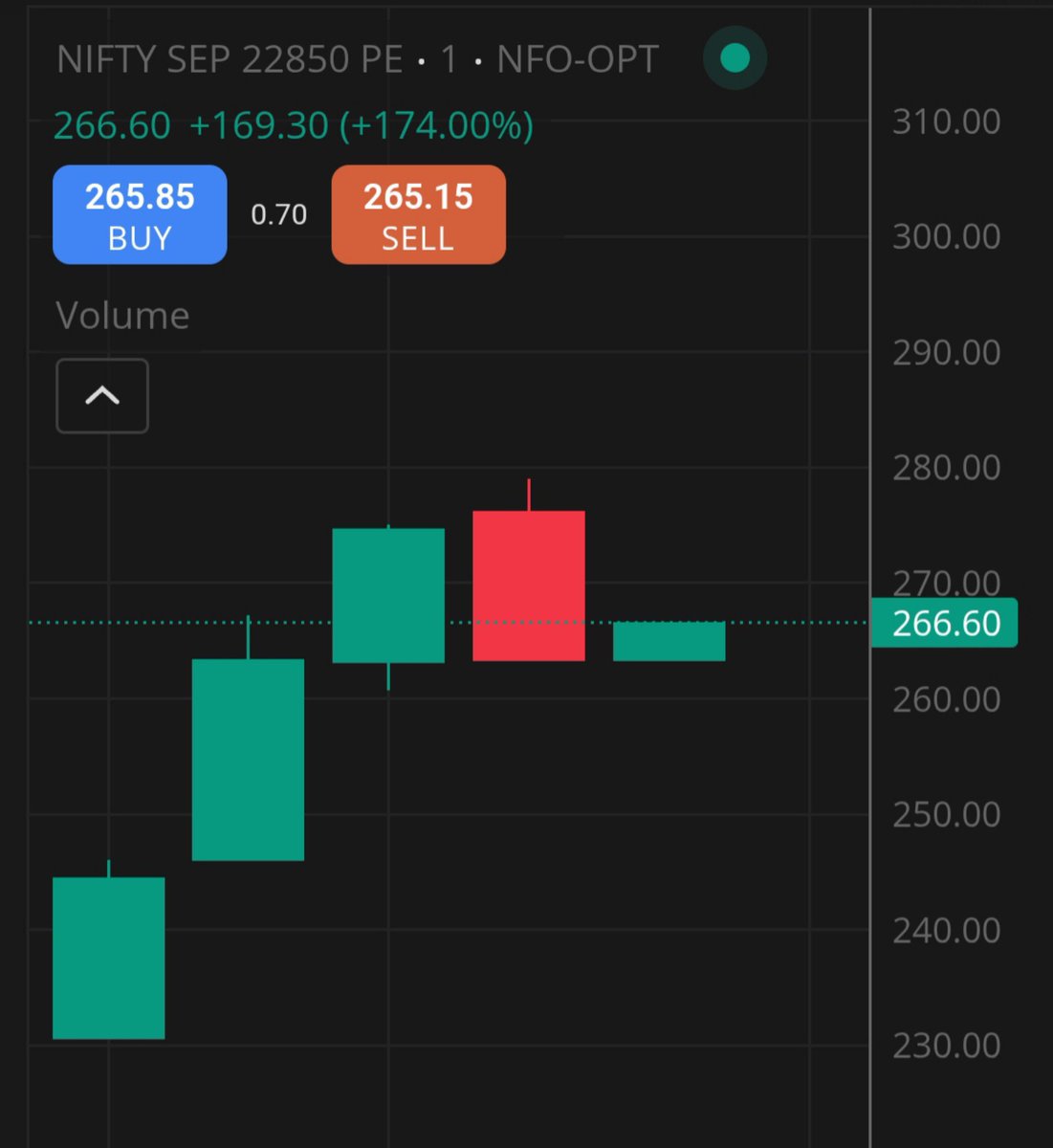
Task: Click the spread value 0.70
Action: point(279,214)
